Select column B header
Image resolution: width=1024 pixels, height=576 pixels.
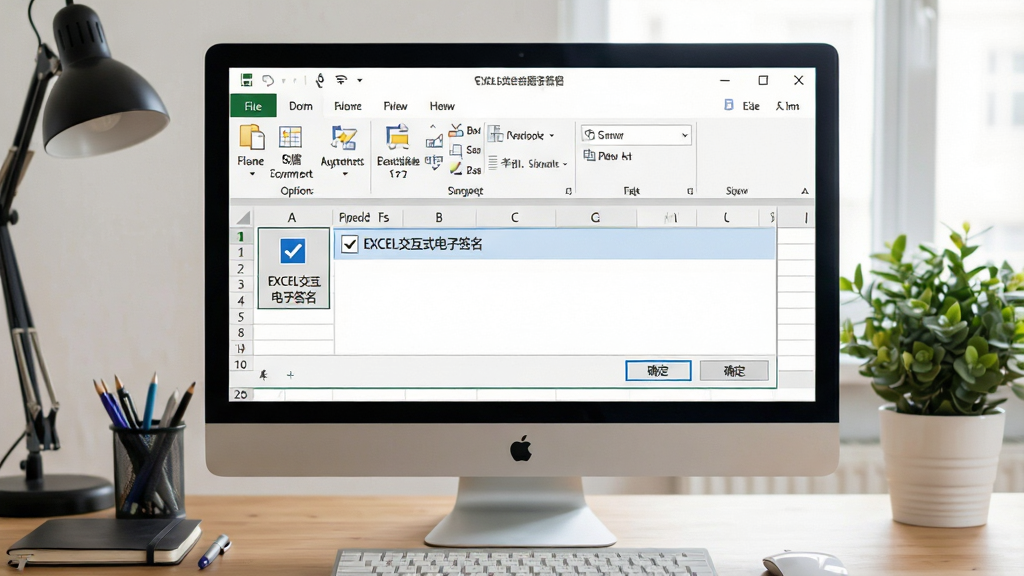point(439,217)
